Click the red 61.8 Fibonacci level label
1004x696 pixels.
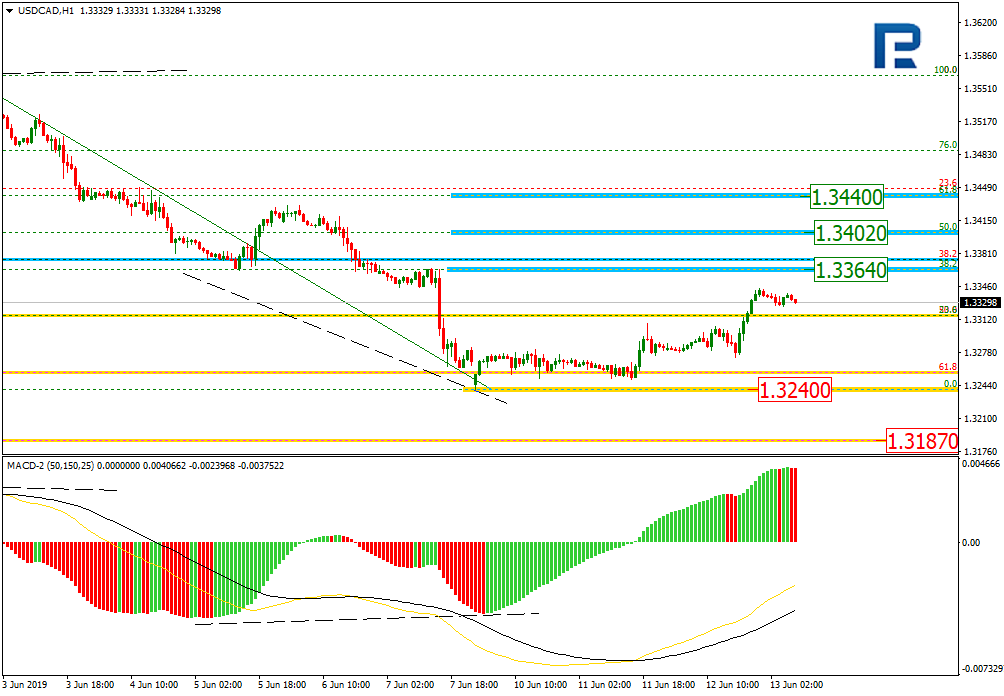(948, 367)
